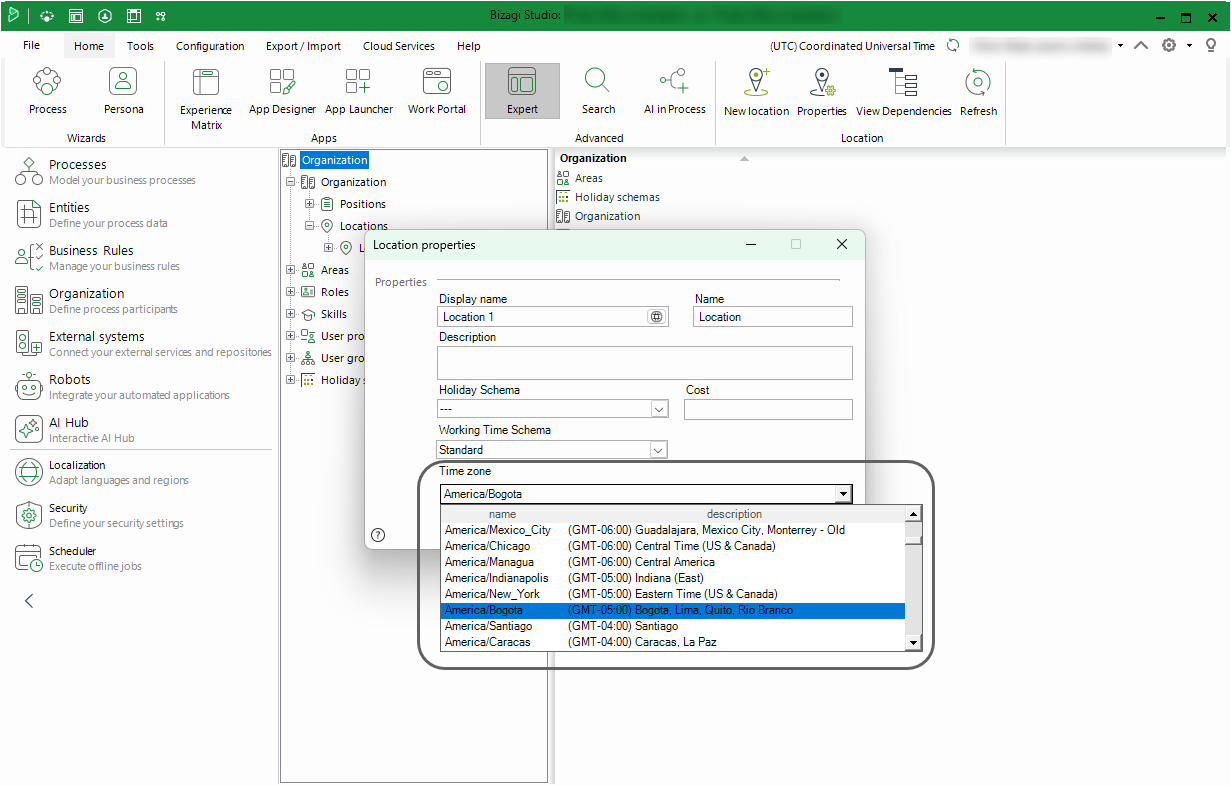Select America/Caracas time zone
Image resolution: width=1231 pixels, height=786 pixels.
(x=673, y=642)
